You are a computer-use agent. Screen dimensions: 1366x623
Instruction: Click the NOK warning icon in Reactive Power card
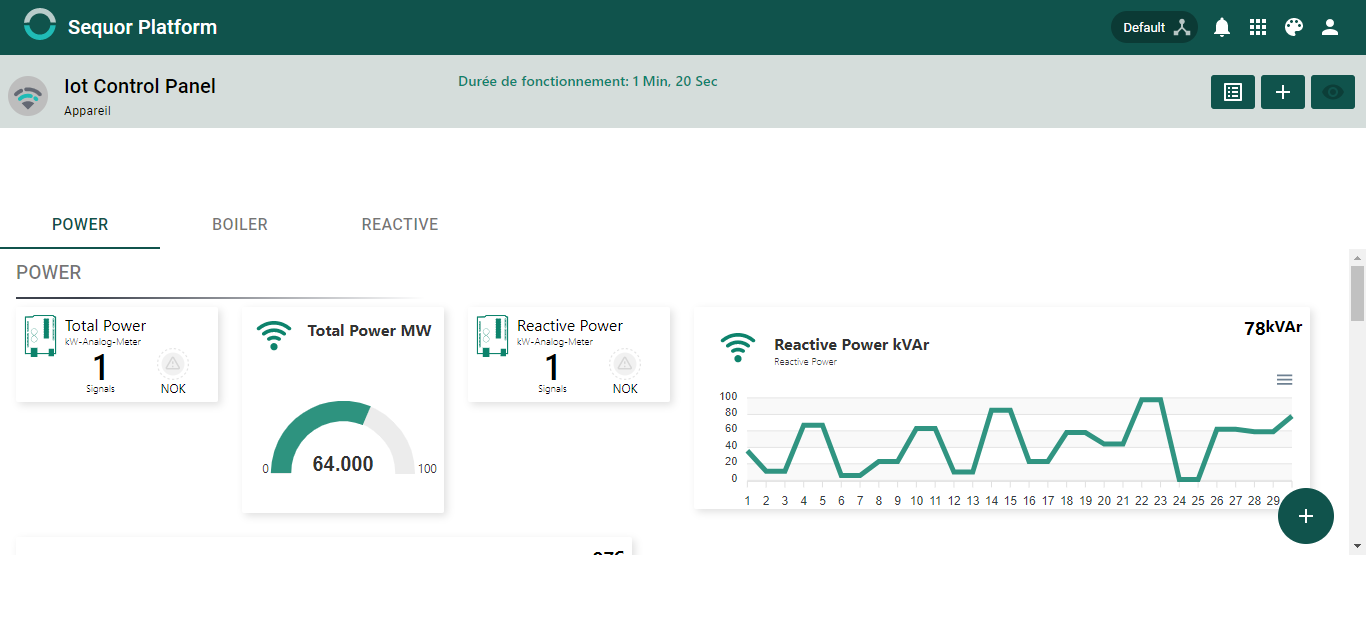[x=625, y=363]
